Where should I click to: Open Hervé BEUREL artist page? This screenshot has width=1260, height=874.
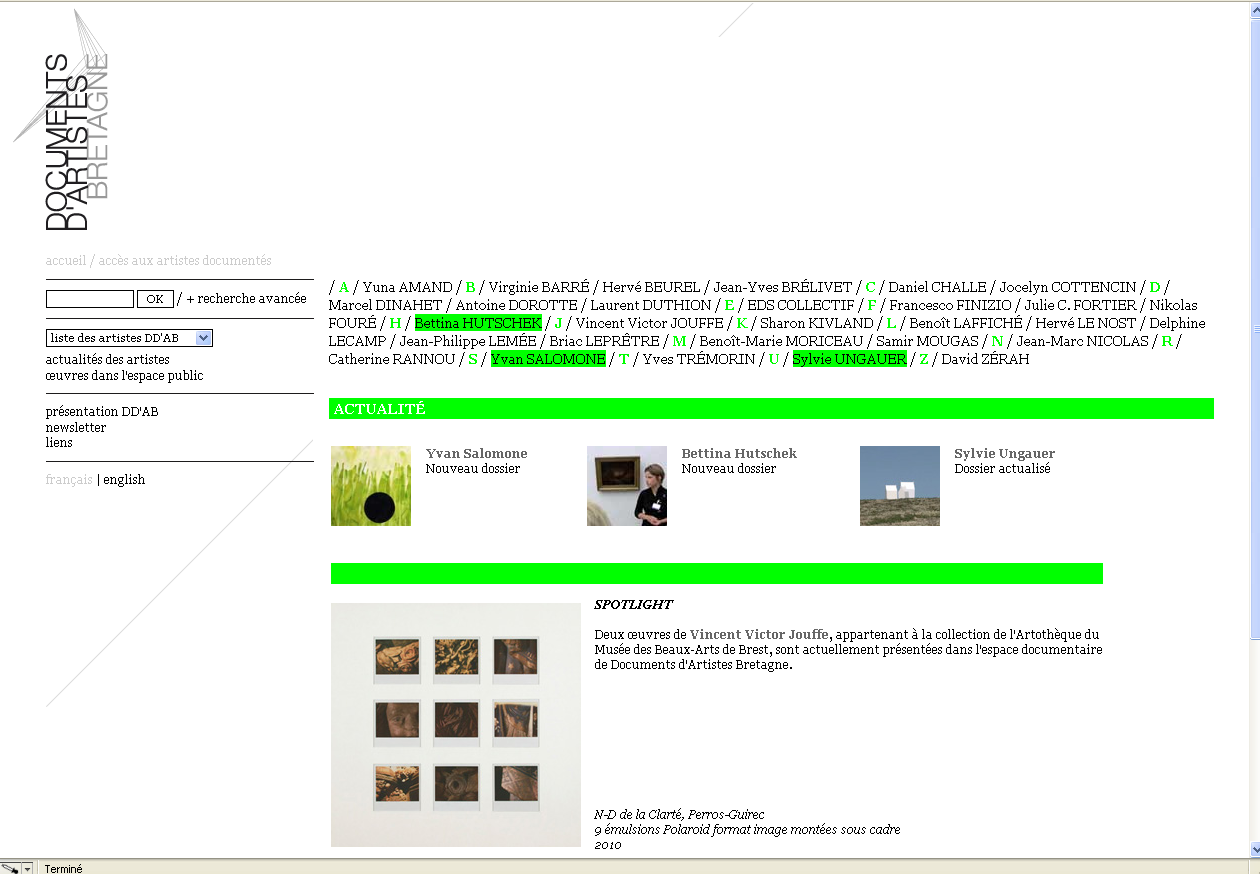(651, 287)
